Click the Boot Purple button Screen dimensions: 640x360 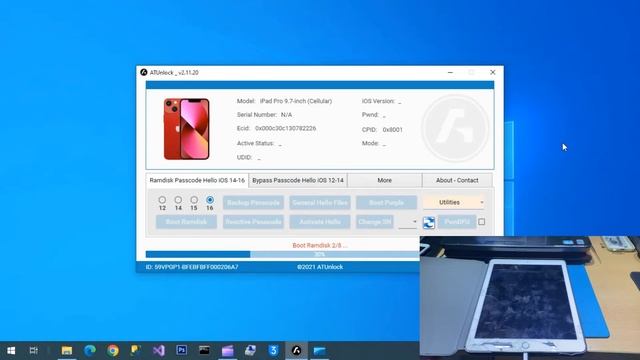pyautogui.click(x=387, y=202)
